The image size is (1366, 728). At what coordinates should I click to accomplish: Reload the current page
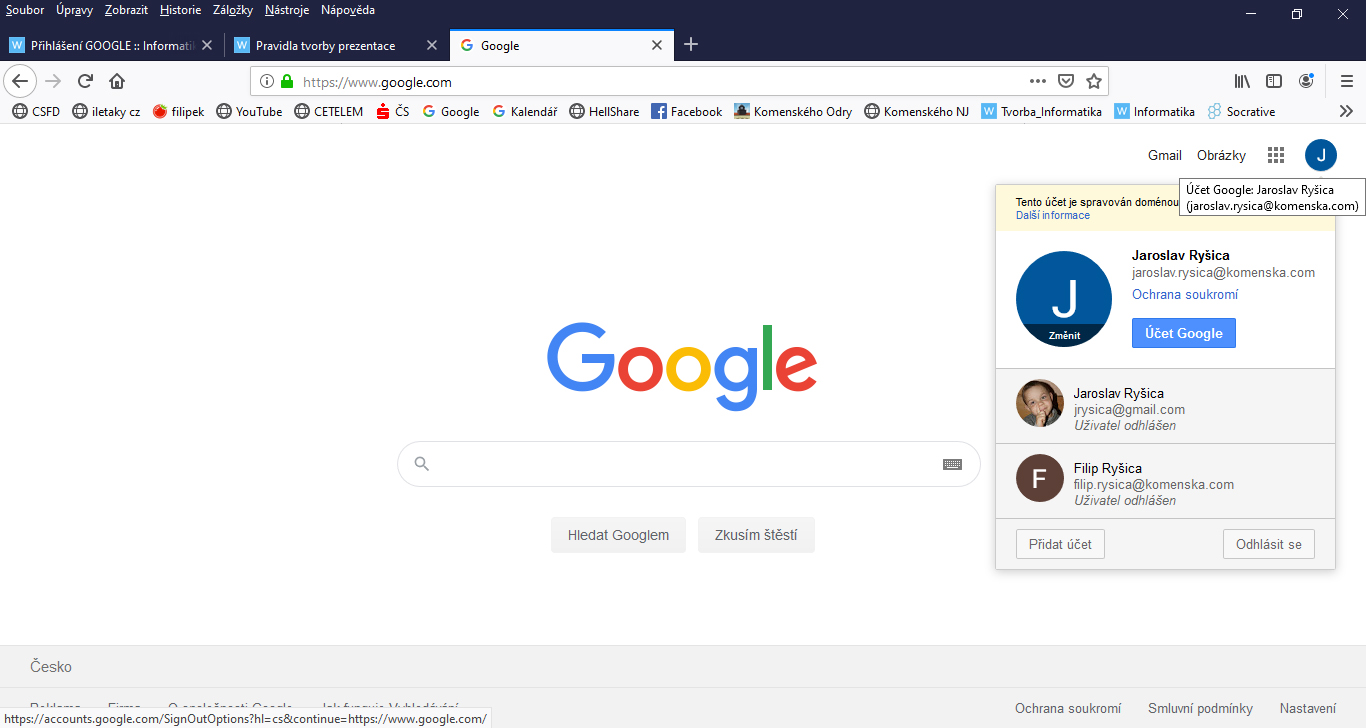coord(85,81)
